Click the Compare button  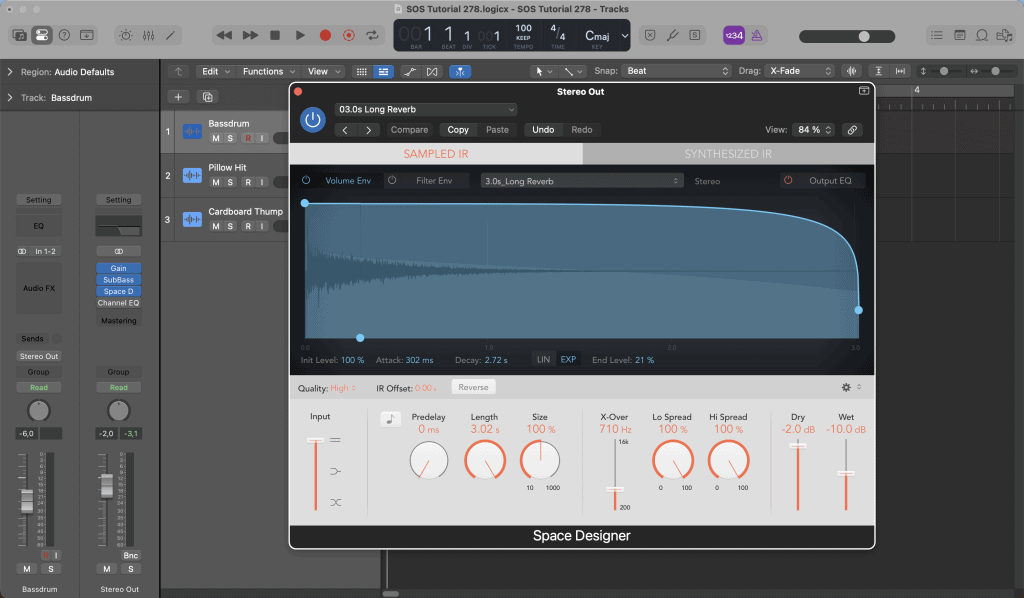pos(409,130)
